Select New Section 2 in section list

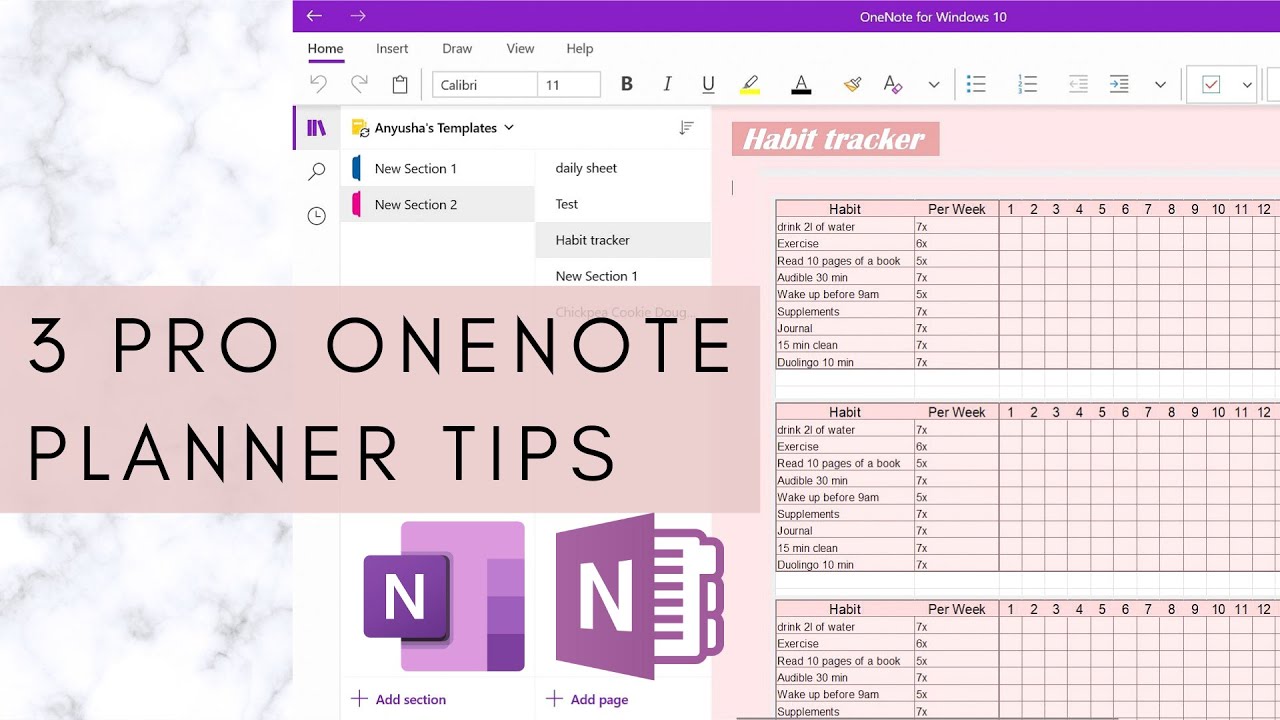click(x=438, y=204)
